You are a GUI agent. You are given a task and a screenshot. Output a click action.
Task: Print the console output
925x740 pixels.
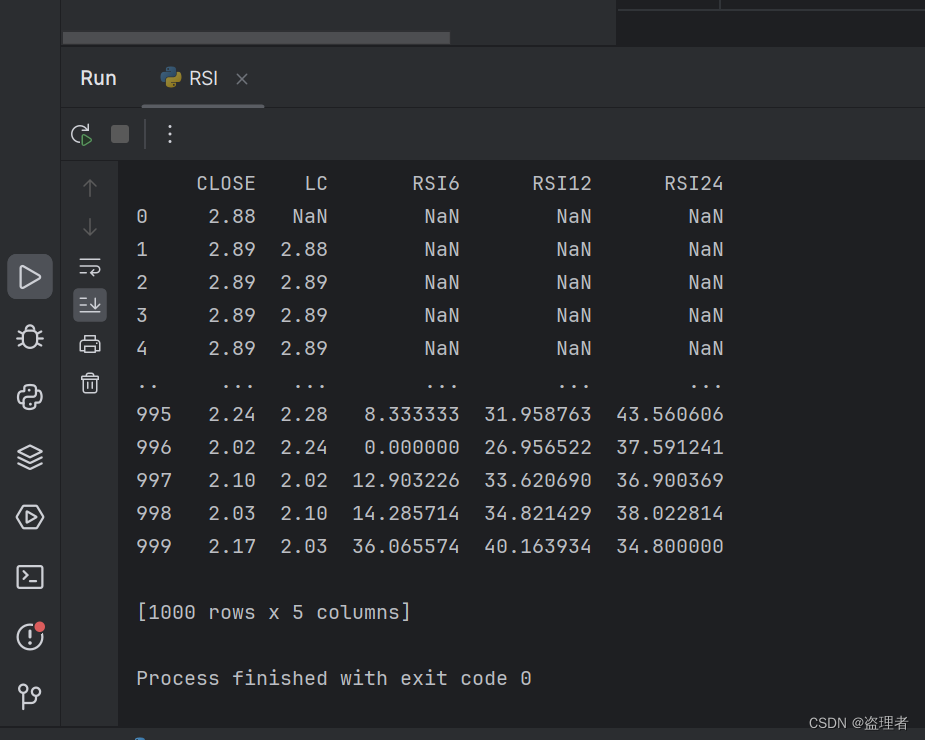[90, 344]
